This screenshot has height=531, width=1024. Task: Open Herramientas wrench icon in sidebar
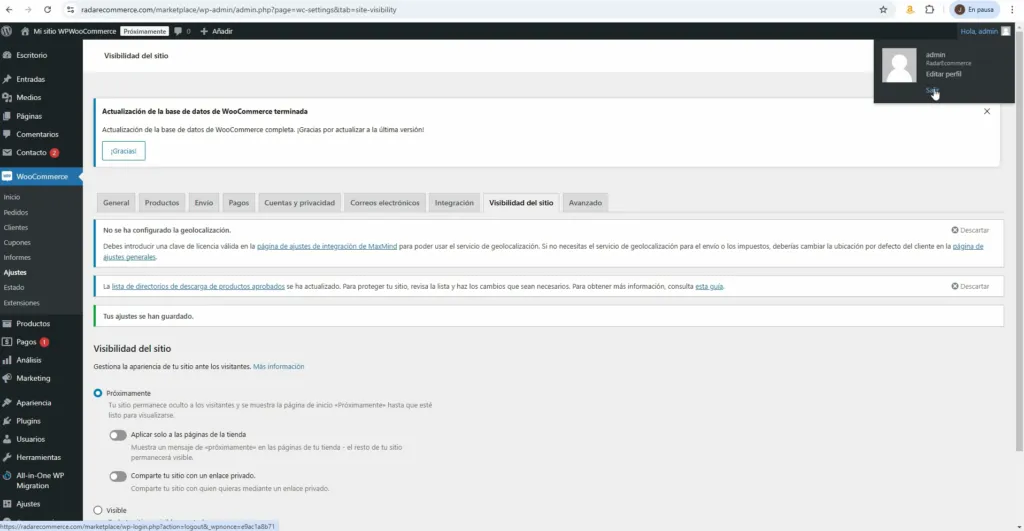pos(7,457)
